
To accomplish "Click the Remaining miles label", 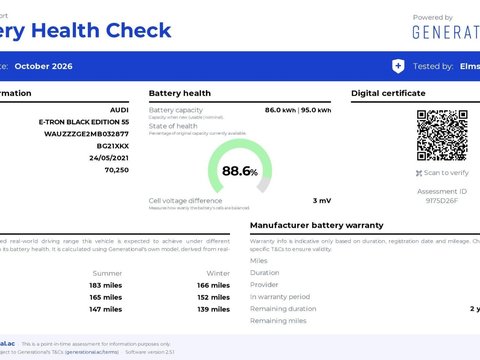I will pos(278,321).
